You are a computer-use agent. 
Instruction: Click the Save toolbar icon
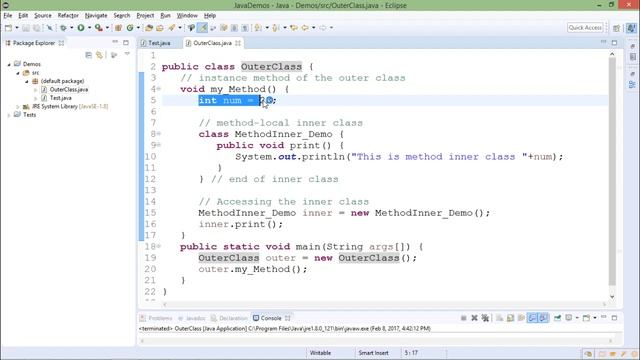point(26,28)
